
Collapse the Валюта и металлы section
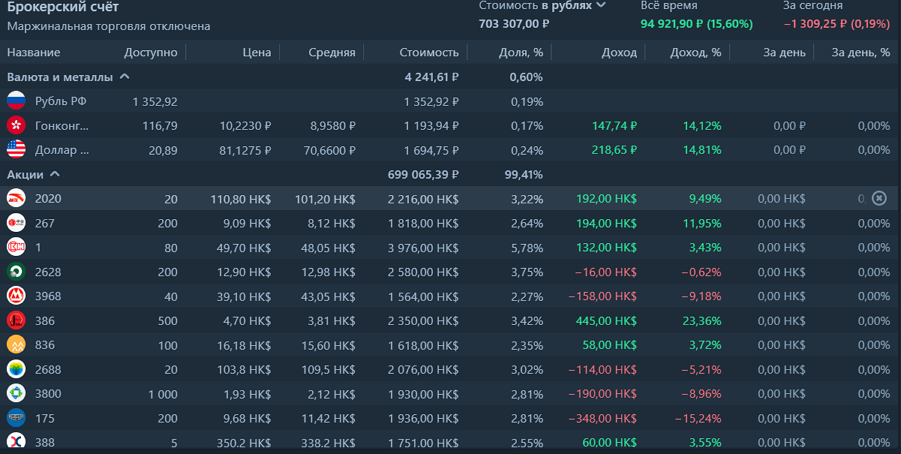125,76
